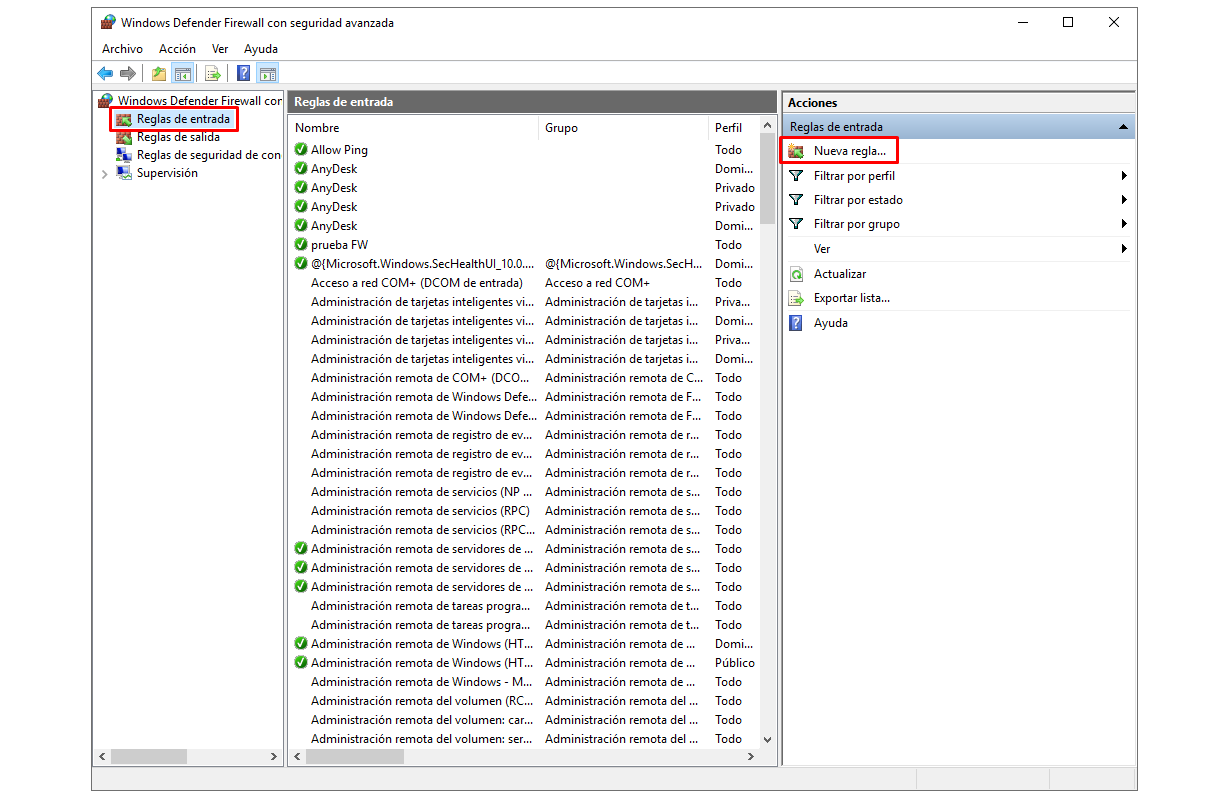Select rule "Administración remota del volumen (RC..."
This screenshot has width=1221, height=800.
(421, 701)
